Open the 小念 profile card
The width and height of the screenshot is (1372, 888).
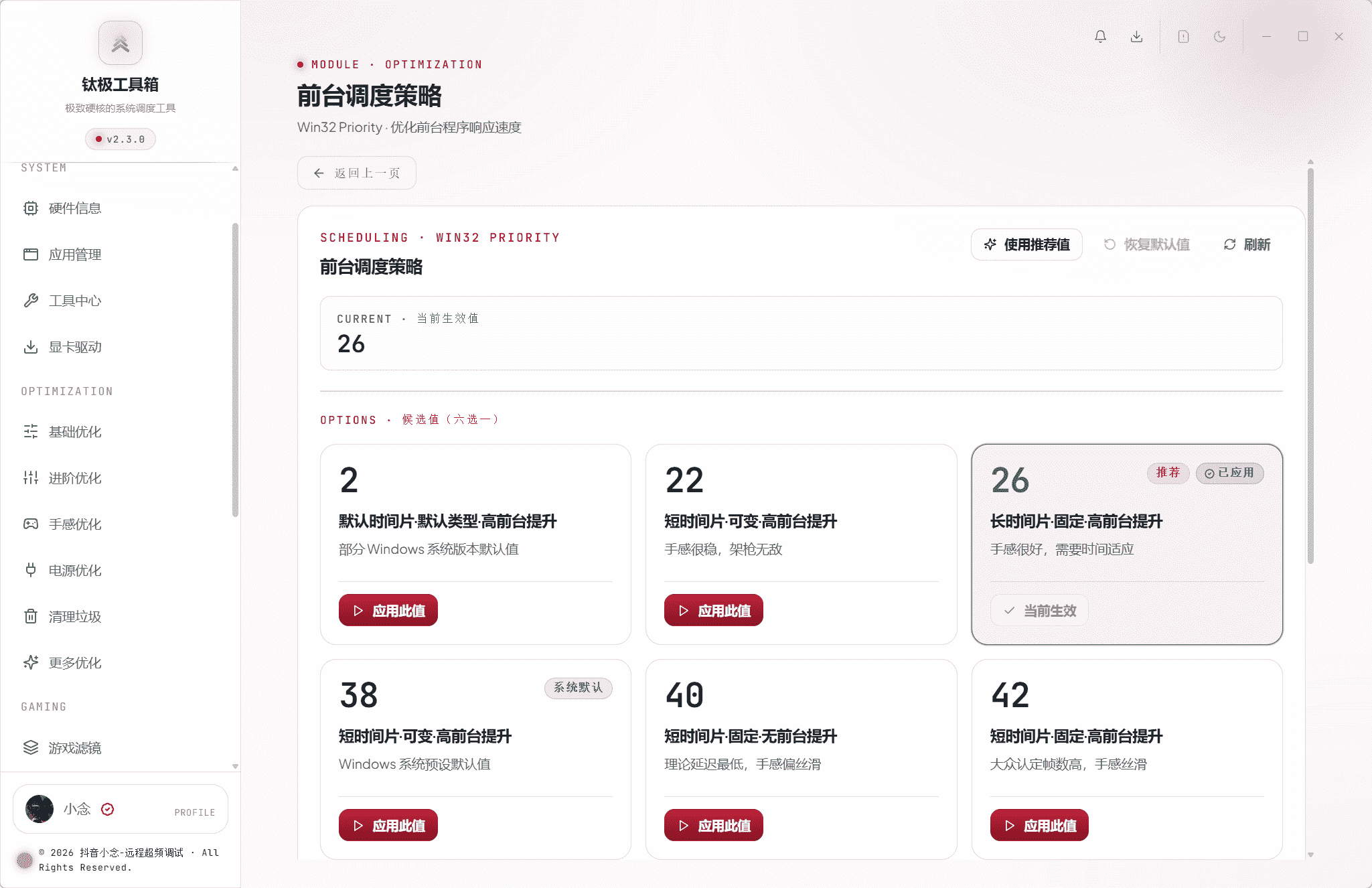121,810
